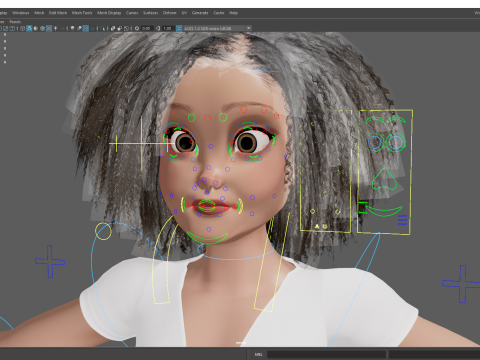The image size is (480, 360).
Task: Toggle the X-Ray Joints icon
Action: point(126,28)
